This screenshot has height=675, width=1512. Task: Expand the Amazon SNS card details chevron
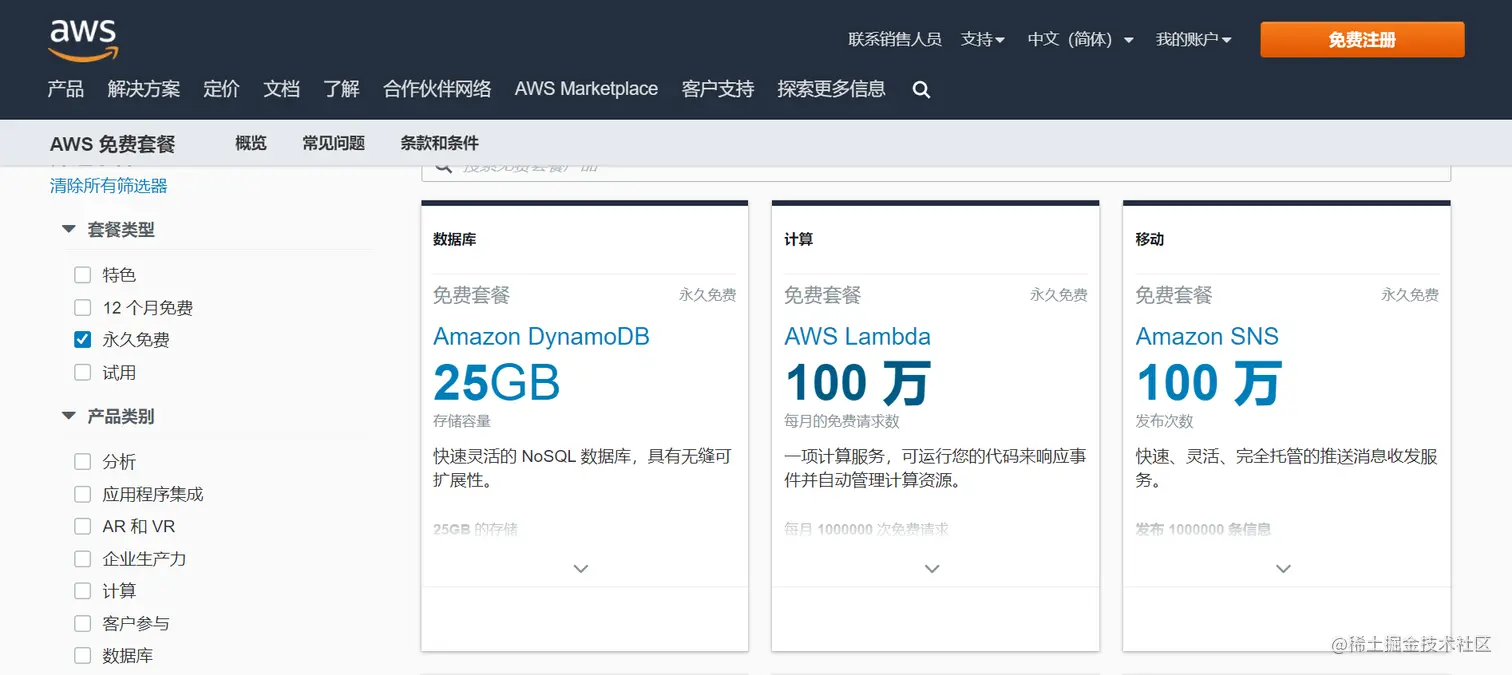[x=1283, y=568]
